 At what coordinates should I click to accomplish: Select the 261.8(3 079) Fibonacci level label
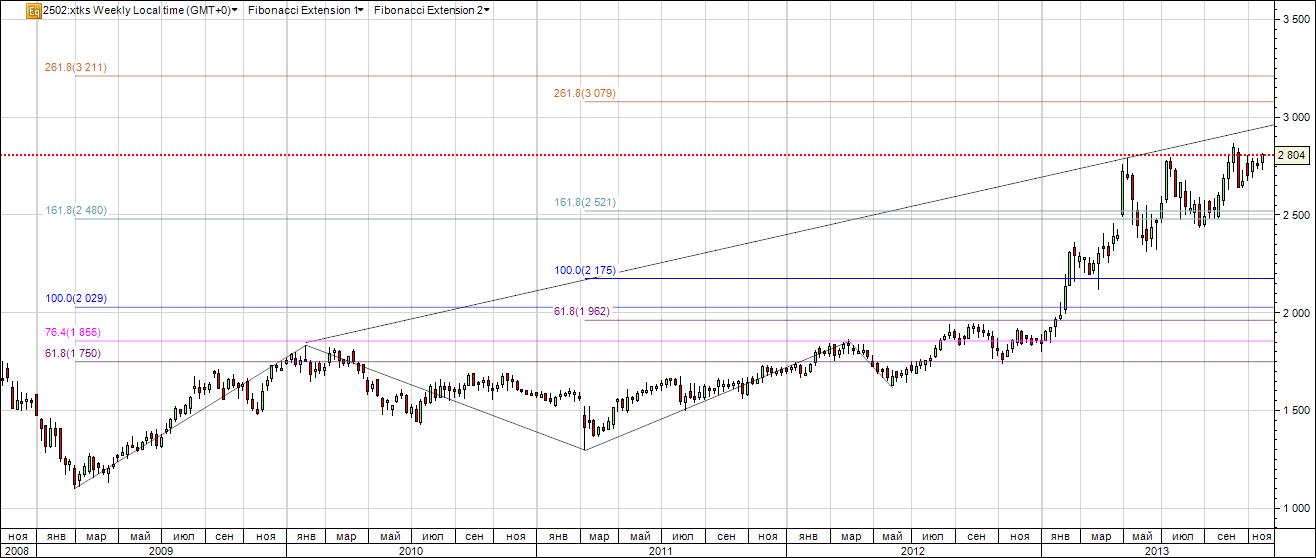(584, 93)
